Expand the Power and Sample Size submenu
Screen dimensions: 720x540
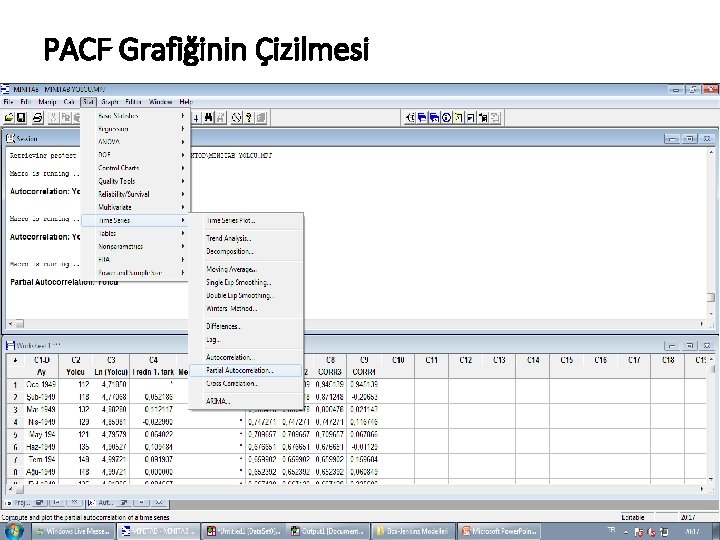(x=135, y=273)
